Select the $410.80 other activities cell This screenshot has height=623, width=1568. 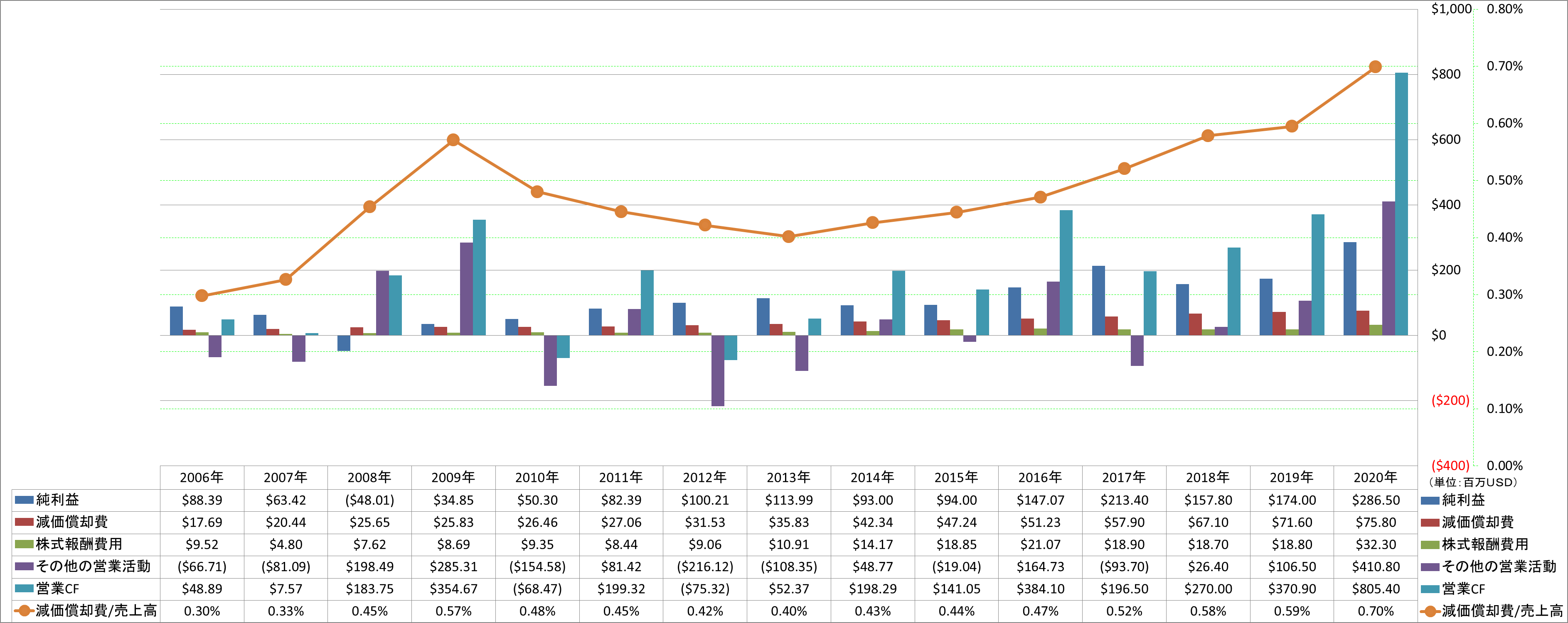tap(1376, 567)
